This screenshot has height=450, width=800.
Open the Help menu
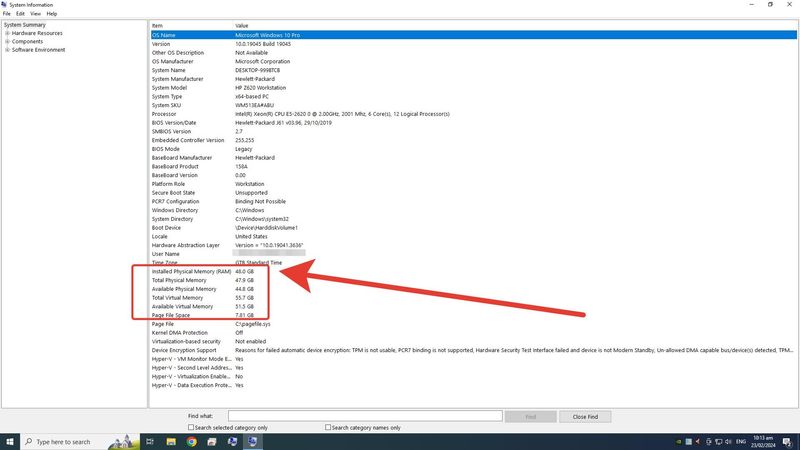click(x=52, y=14)
